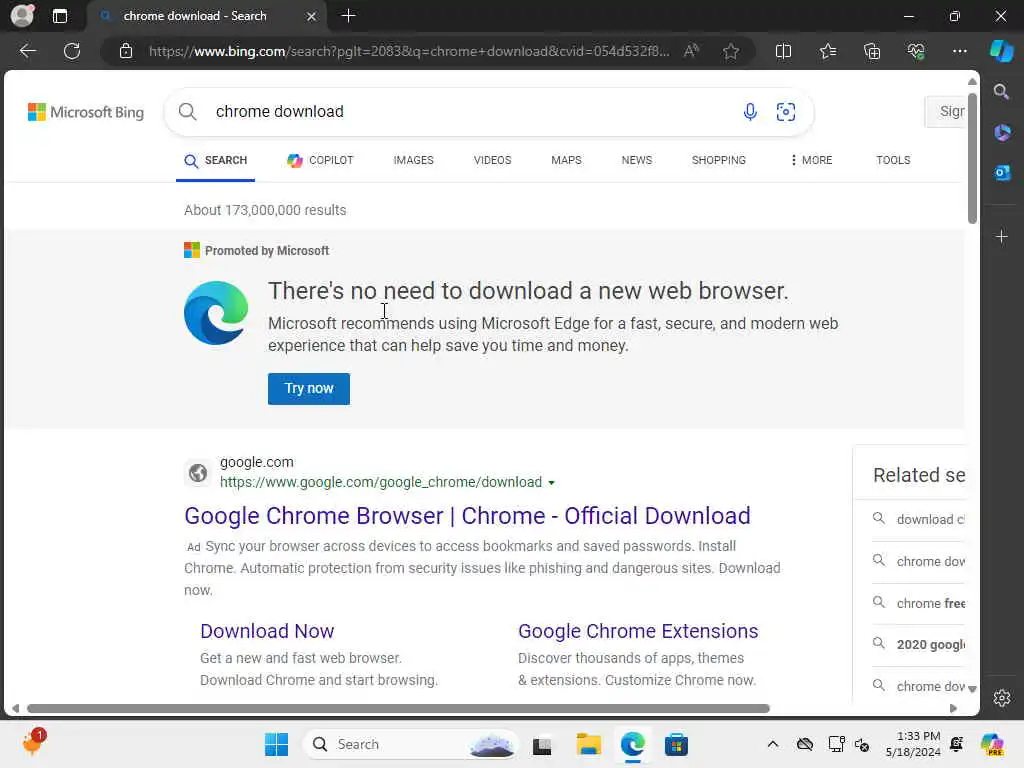Open Edge Settings and more menu
The width and height of the screenshot is (1024, 768).
click(x=959, y=51)
